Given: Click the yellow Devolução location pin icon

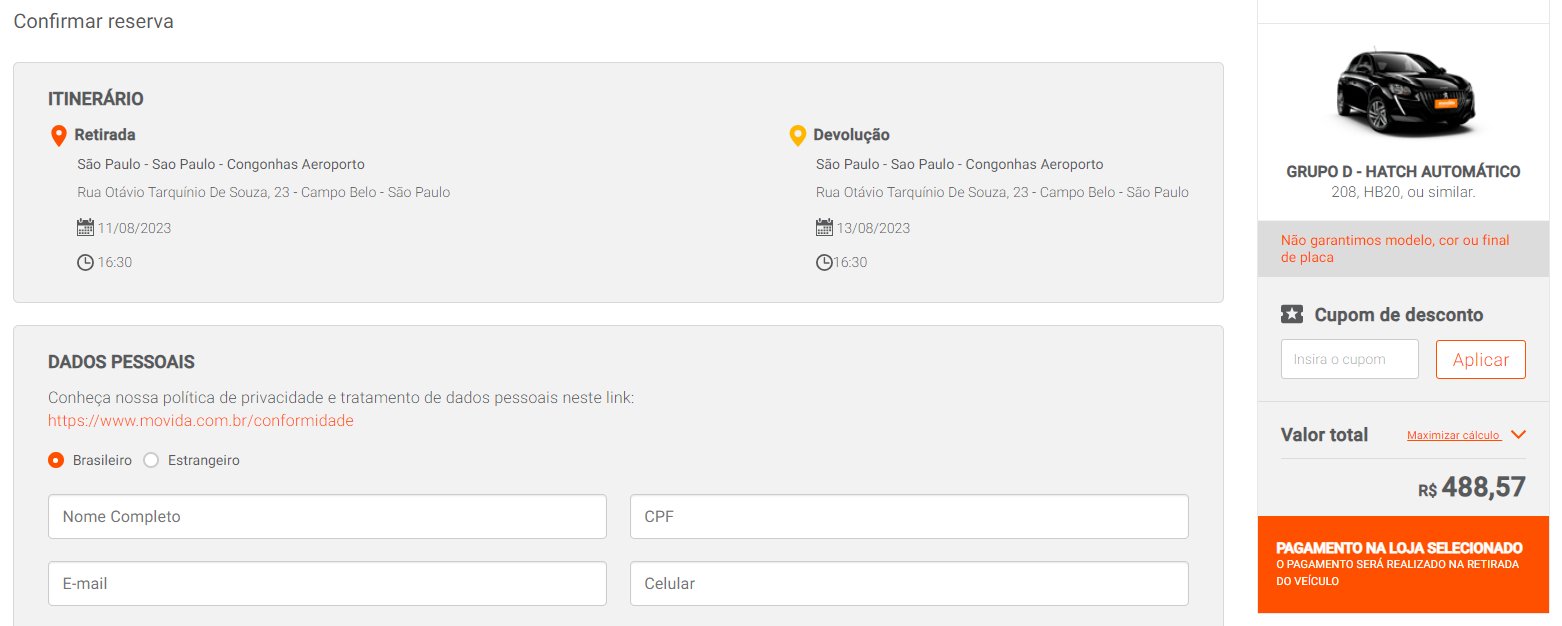Looking at the screenshot, I should tap(797, 135).
